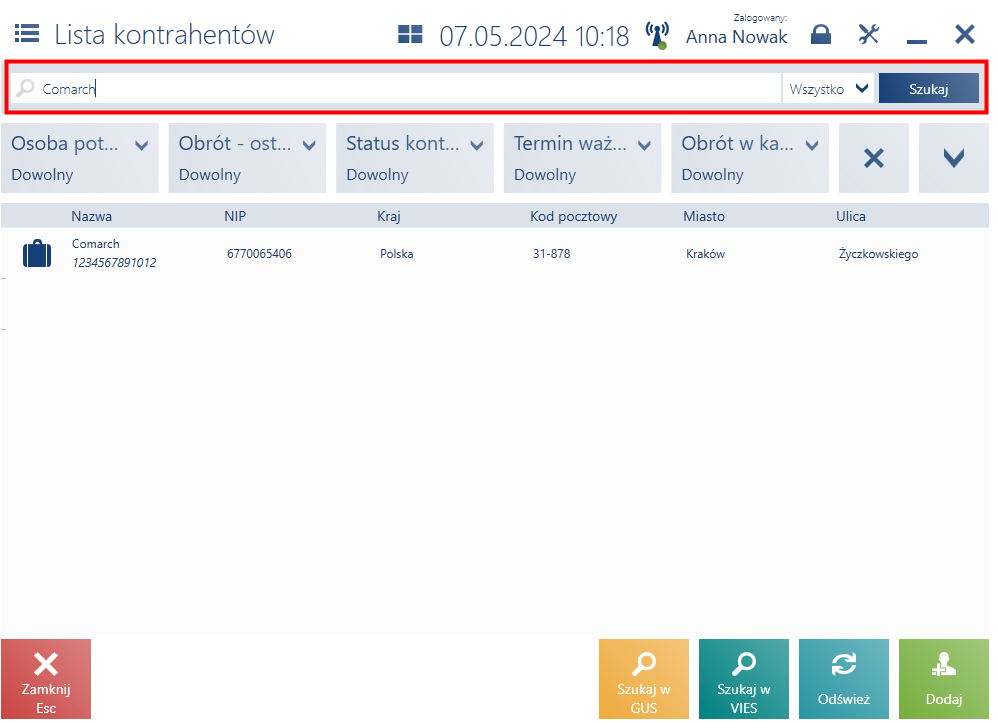Screen dimensions: 998x723
Task: Sort by the Ulica column header
Action: click(850, 216)
